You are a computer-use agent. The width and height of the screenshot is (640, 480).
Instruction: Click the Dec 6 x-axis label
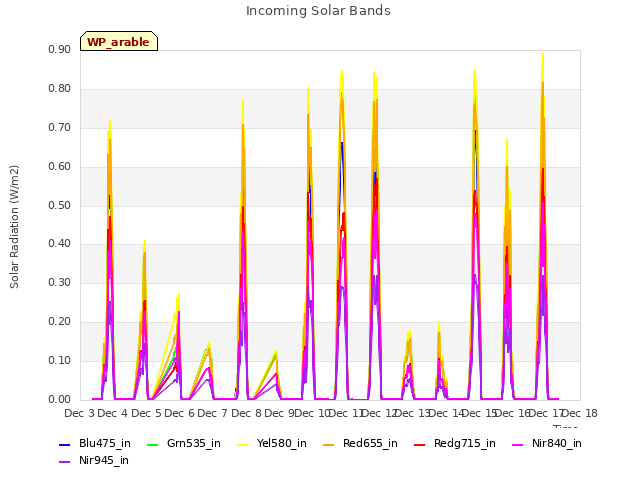click(x=179, y=413)
